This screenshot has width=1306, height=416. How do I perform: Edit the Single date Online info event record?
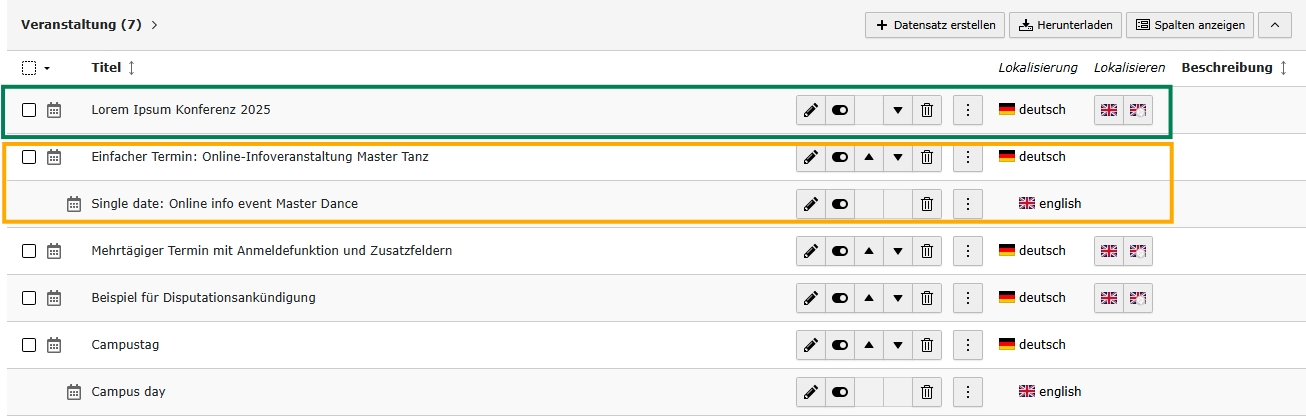(811, 204)
